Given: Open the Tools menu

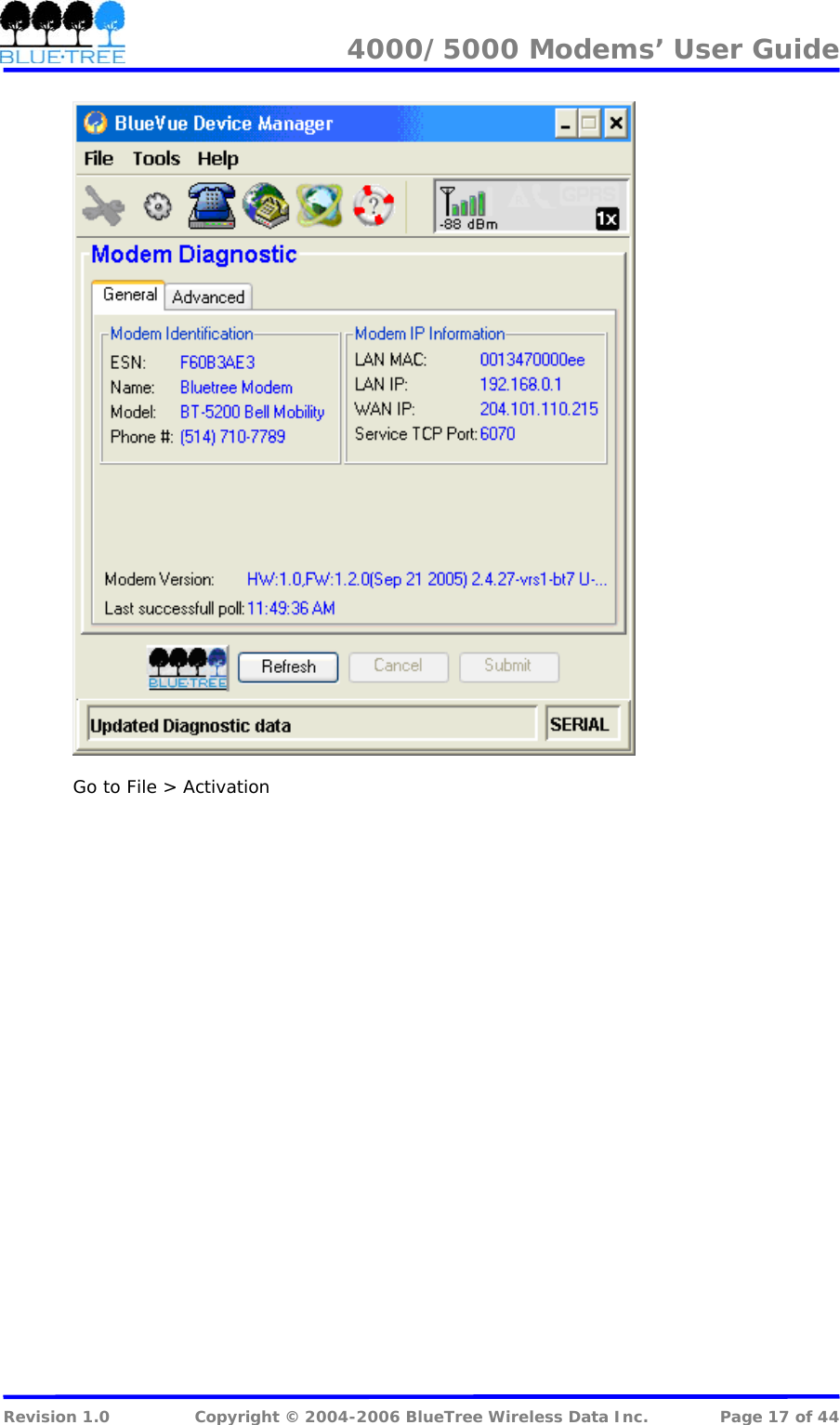Looking at the screenshot, I should [155, 158].
